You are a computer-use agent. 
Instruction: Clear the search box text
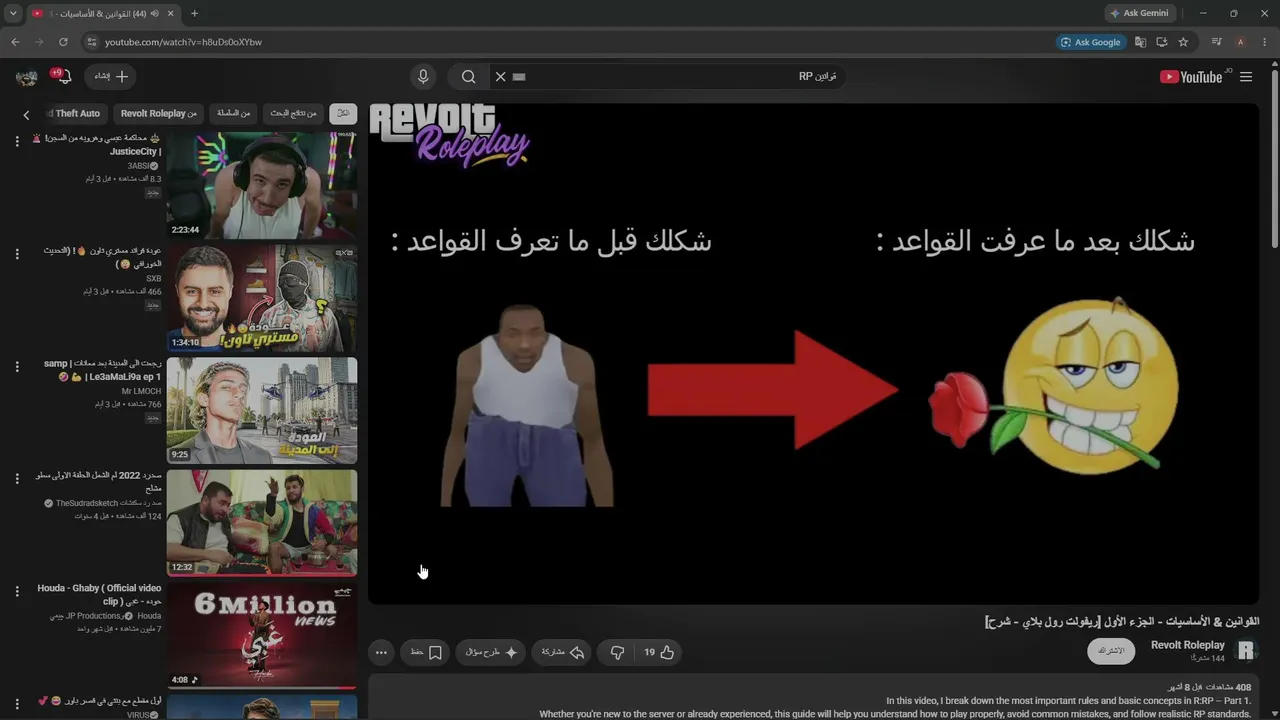point(501,77)
